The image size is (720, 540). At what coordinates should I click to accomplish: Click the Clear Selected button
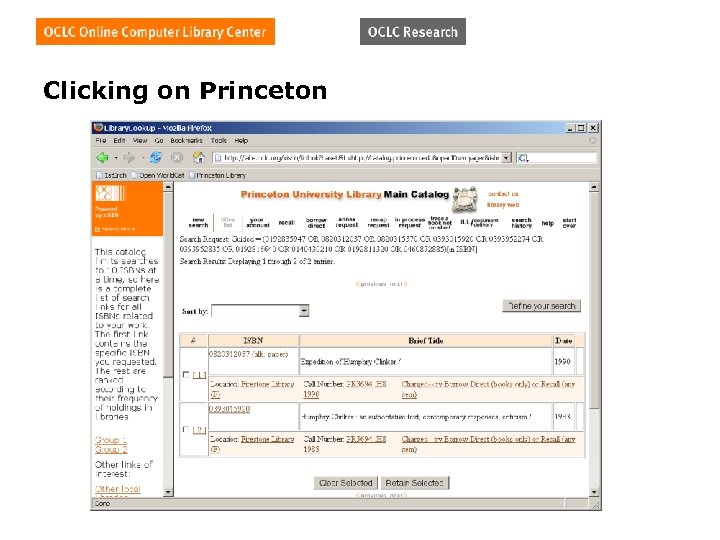pyautogui.click(x=346, y=483)
